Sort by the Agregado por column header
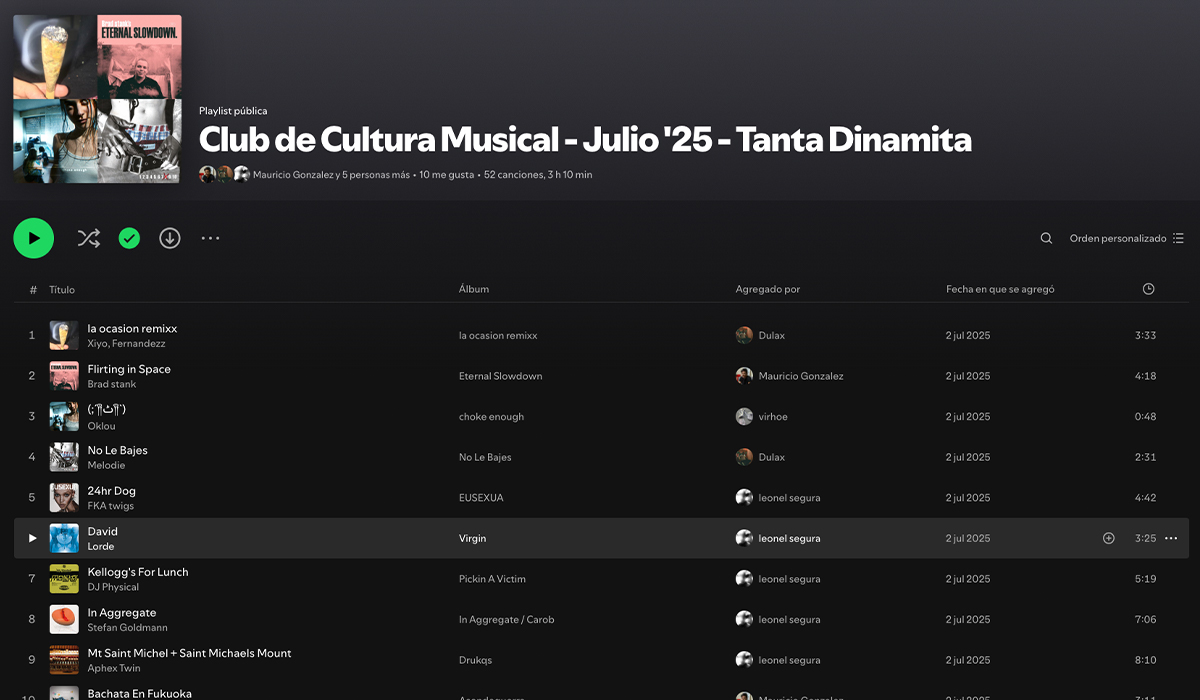 pos(768,289)
